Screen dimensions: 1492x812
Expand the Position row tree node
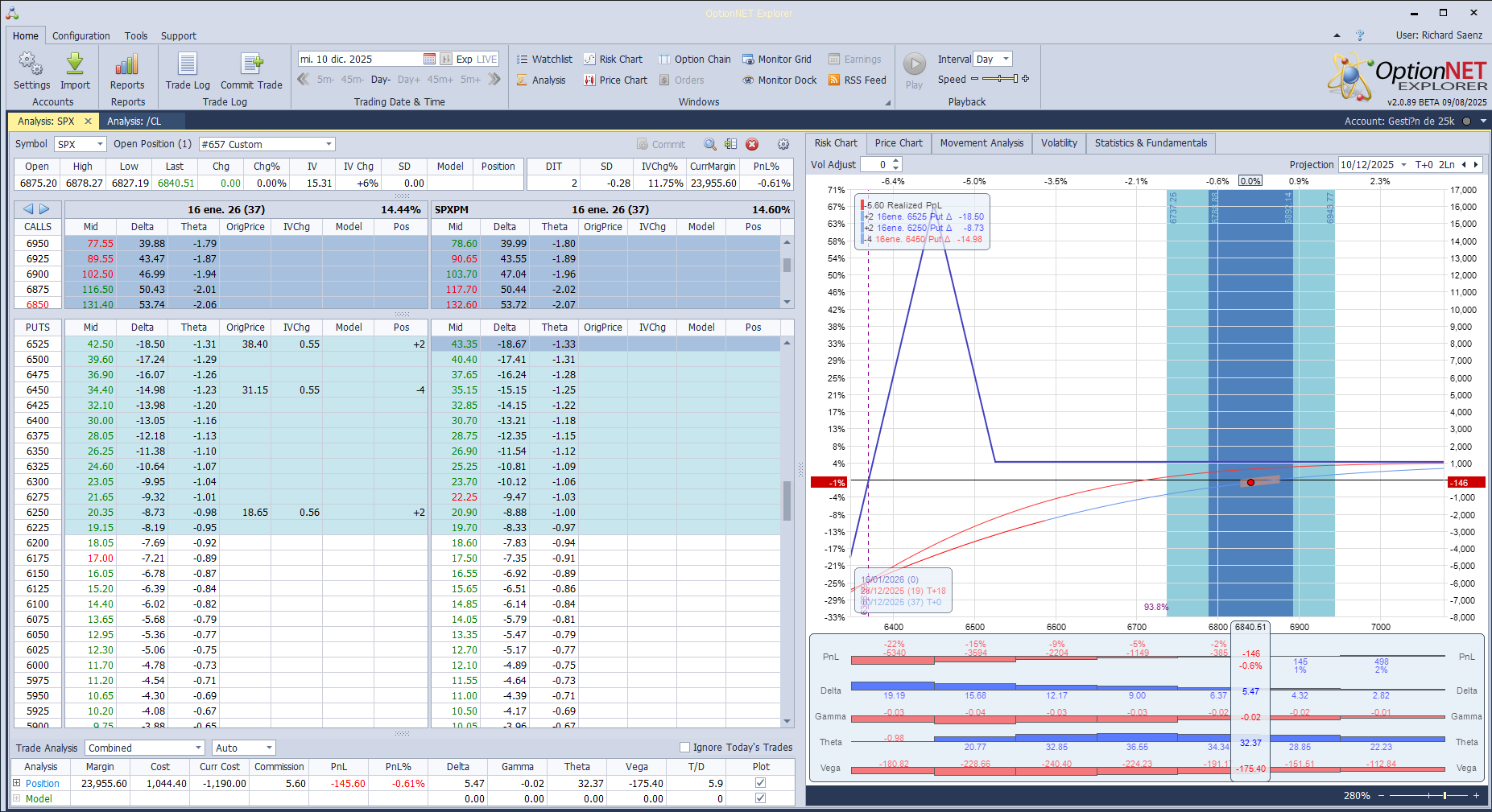[17, 783]
